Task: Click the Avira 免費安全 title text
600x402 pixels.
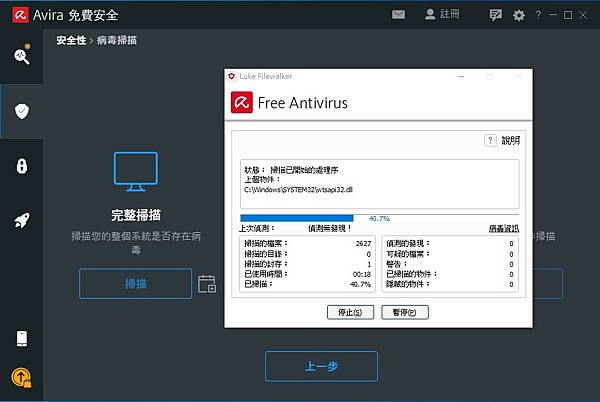Action: pyautogui.click(x=75, y=15)
